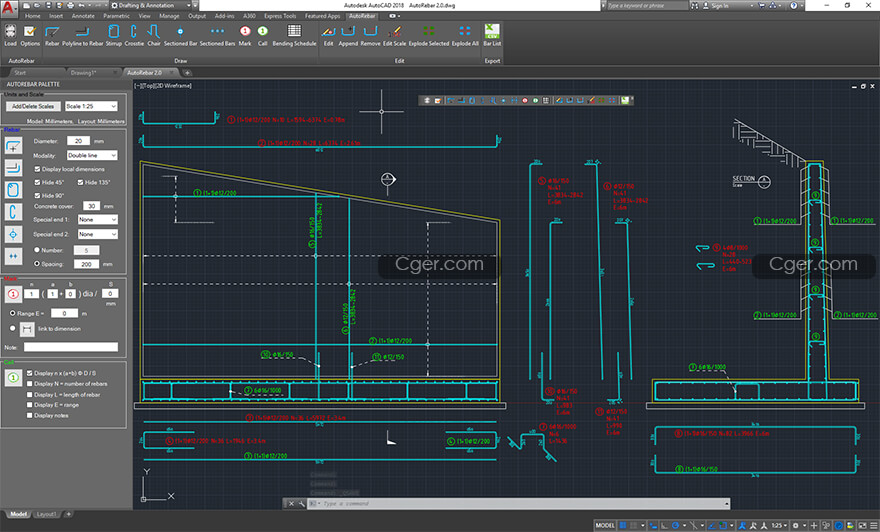This screenshot has width=880, height=532.
Task: Click the Note input field
Action: tap(71, 347)
